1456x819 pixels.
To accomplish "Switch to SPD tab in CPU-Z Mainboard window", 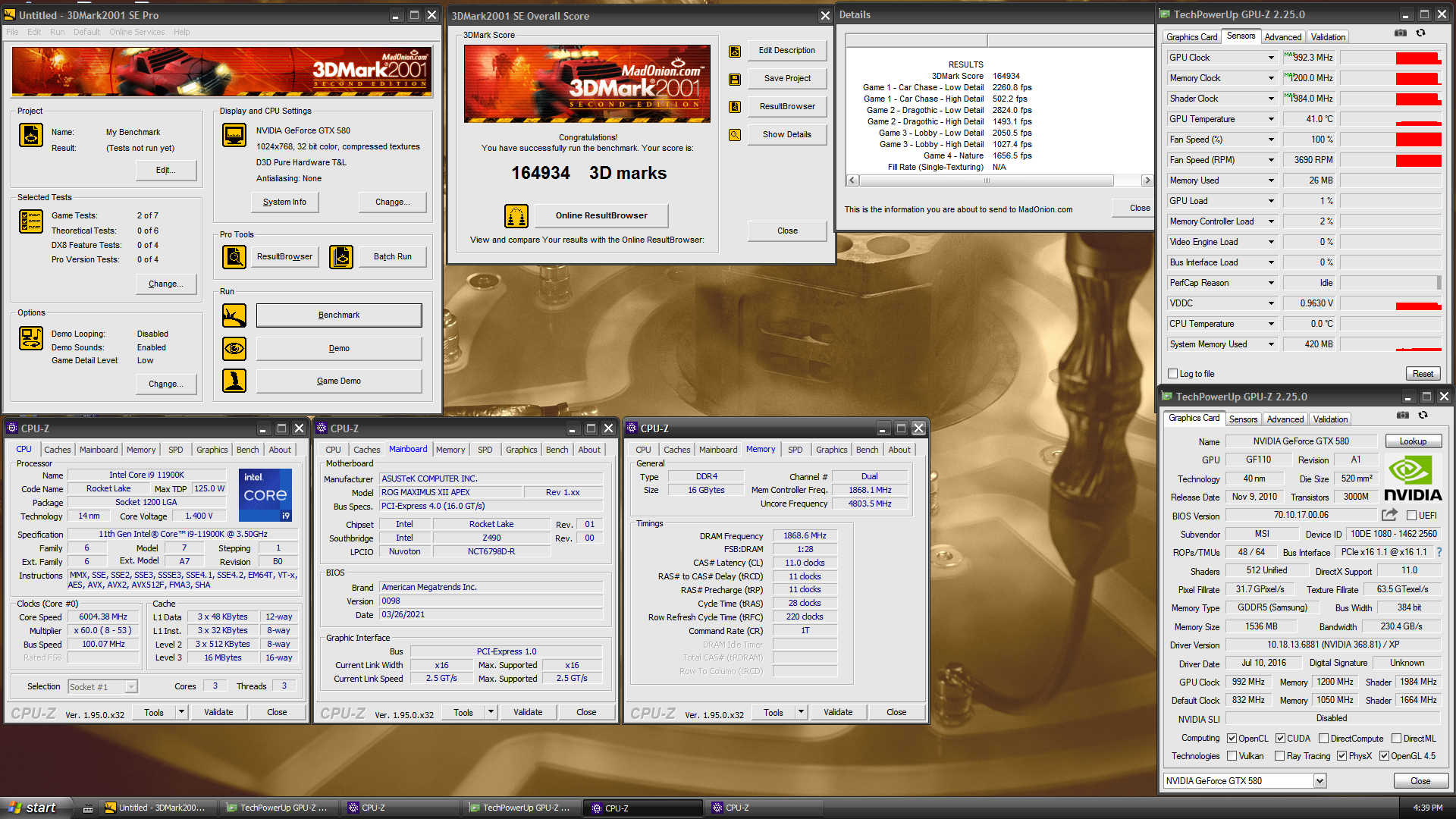I will click(x=485, y=450).
